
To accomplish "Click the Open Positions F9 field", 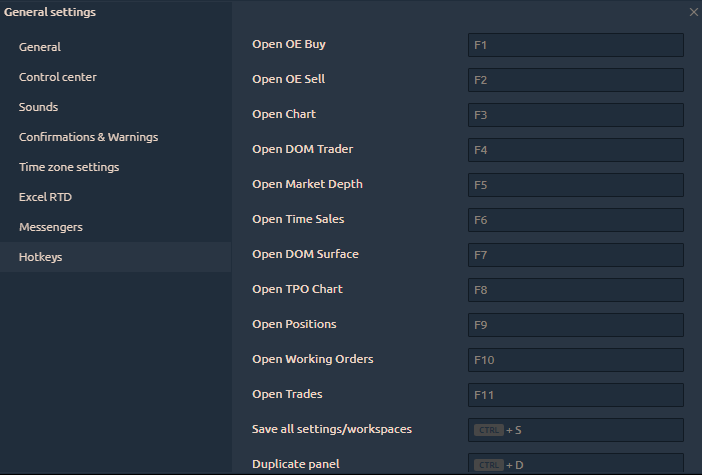I will coord(575,325).
